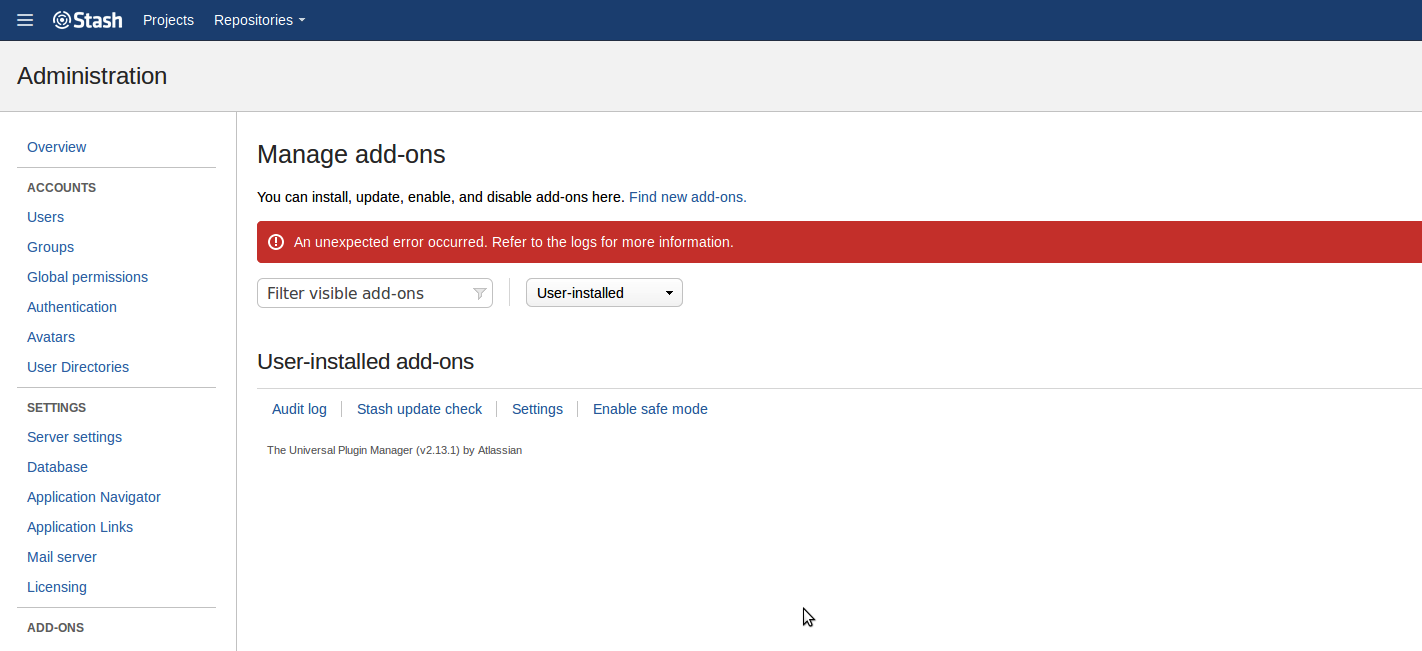Click the error warning icon in red banner
This screenshot has width=1422, height=651.
[x=276, y=242]
